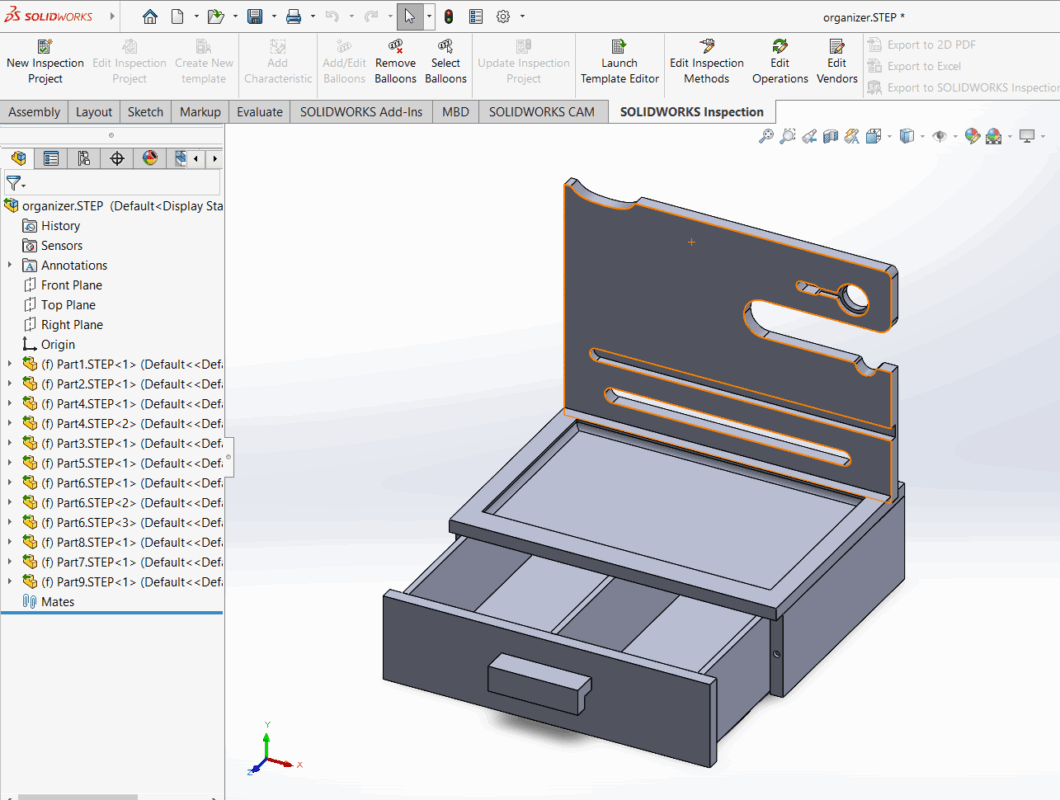Screen dimensions: 1060x800
Task: Open View Settings monitor icon
Action: pyautogui.click(x=1027, y=137)
